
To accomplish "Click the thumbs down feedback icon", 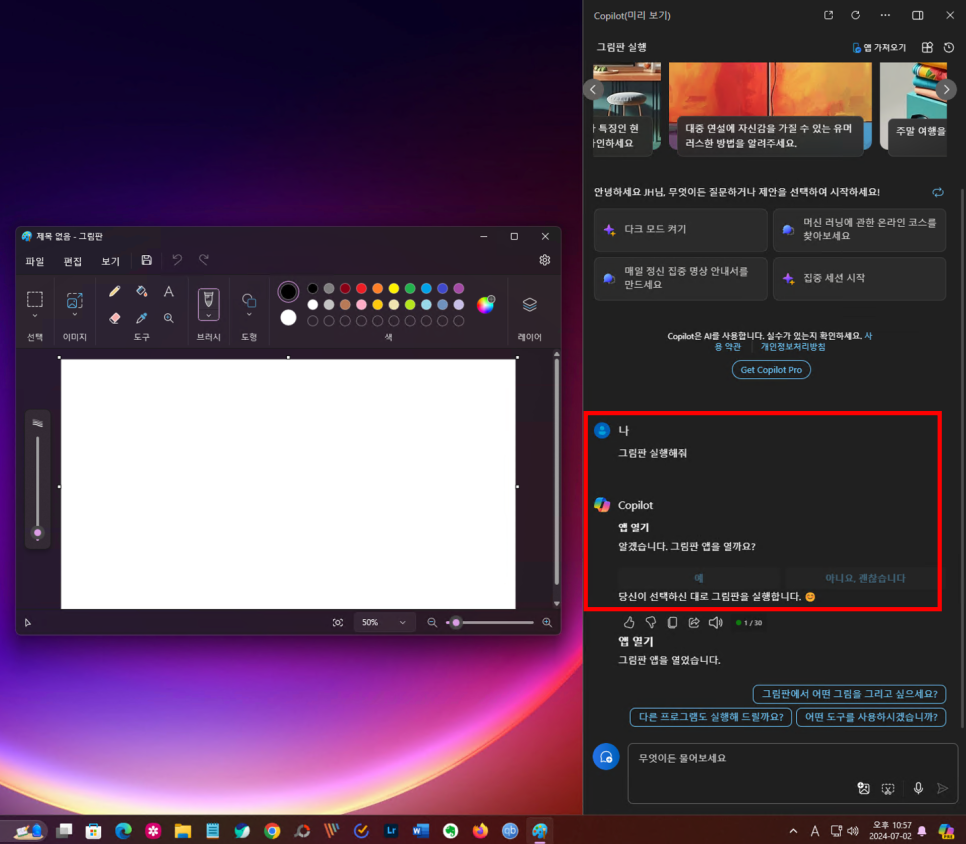I will 651,623.
